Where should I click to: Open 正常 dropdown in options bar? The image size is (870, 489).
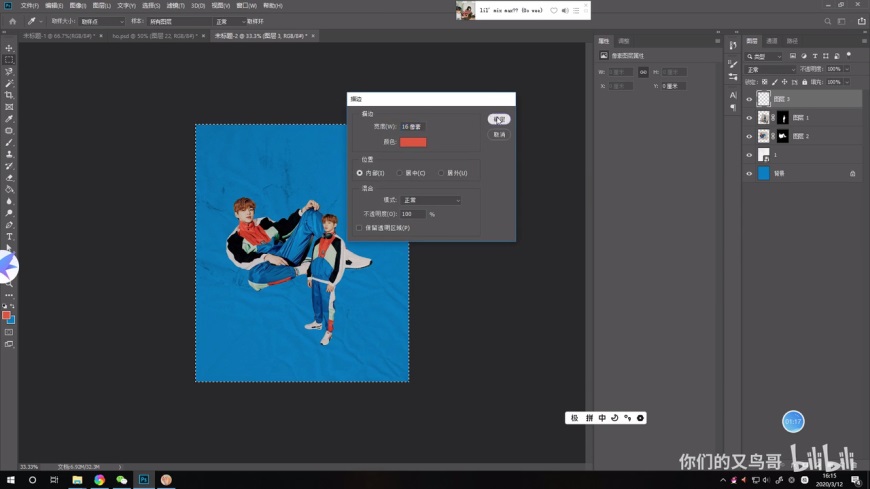(x=229, y=22)
